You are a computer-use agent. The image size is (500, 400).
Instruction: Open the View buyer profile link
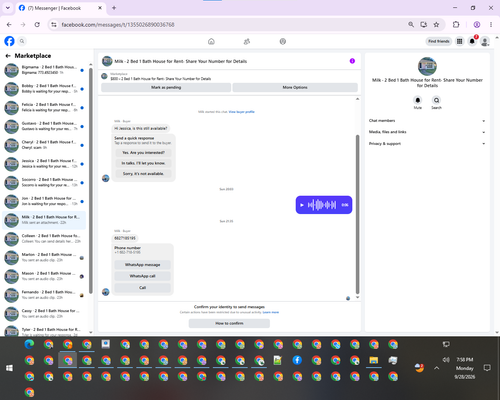coord(242,112)
